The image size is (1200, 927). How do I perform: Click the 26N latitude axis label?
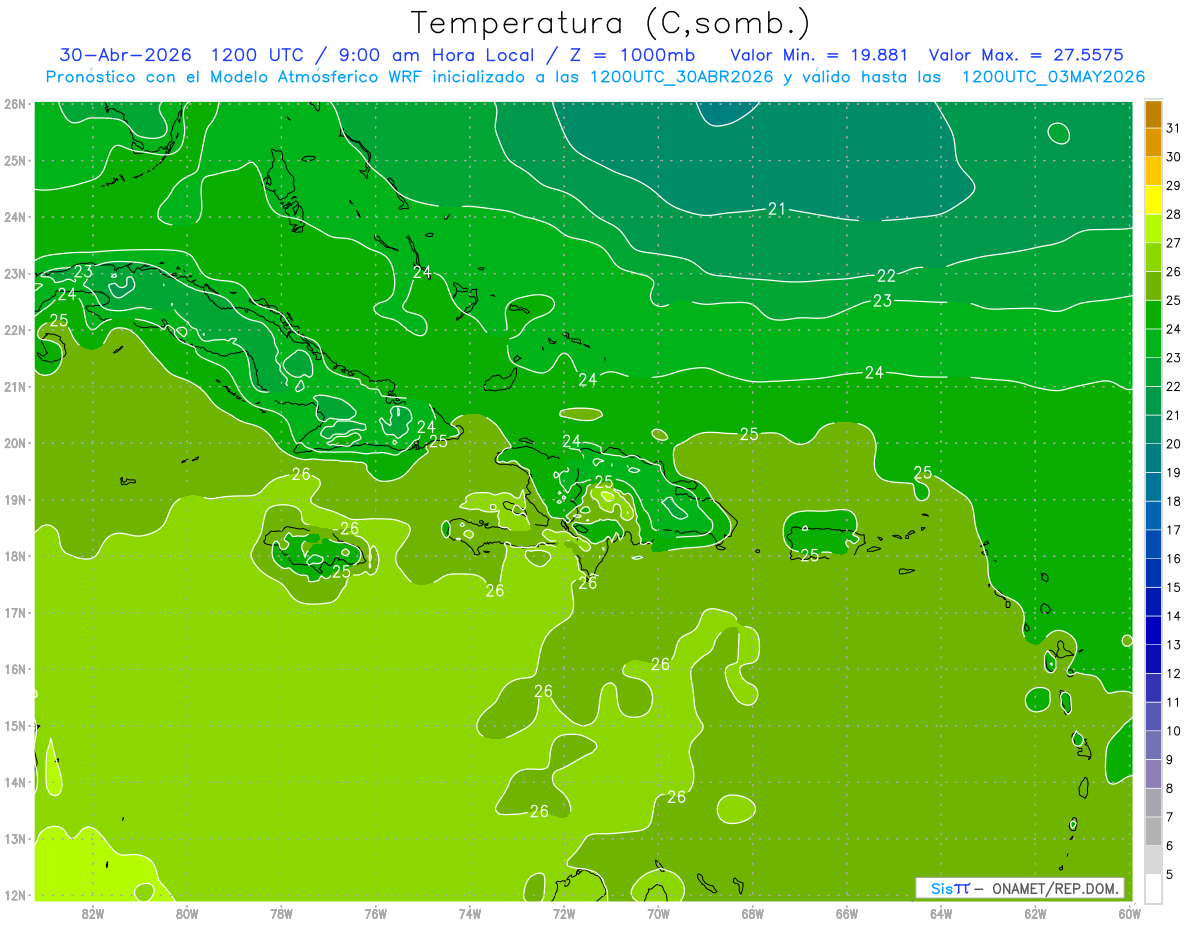(x=14, y=104)
